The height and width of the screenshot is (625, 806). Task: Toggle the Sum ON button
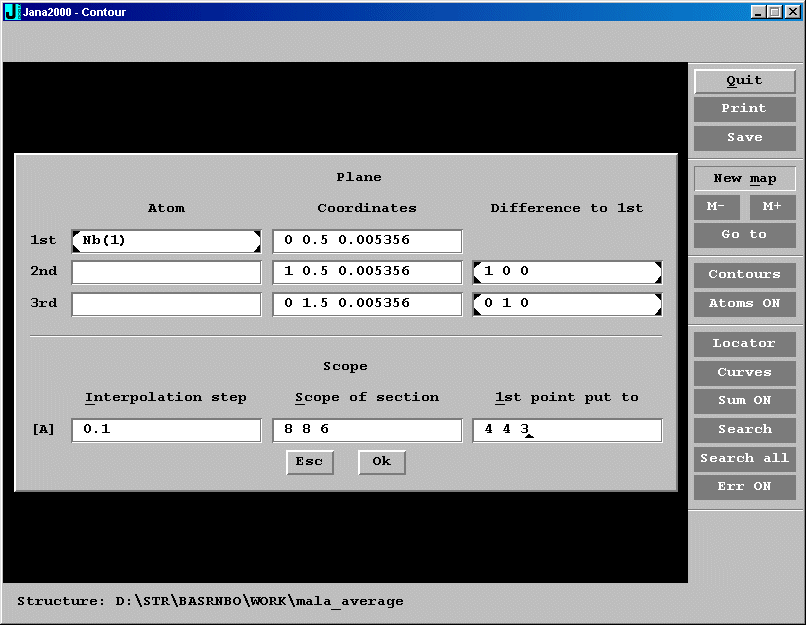744,400
